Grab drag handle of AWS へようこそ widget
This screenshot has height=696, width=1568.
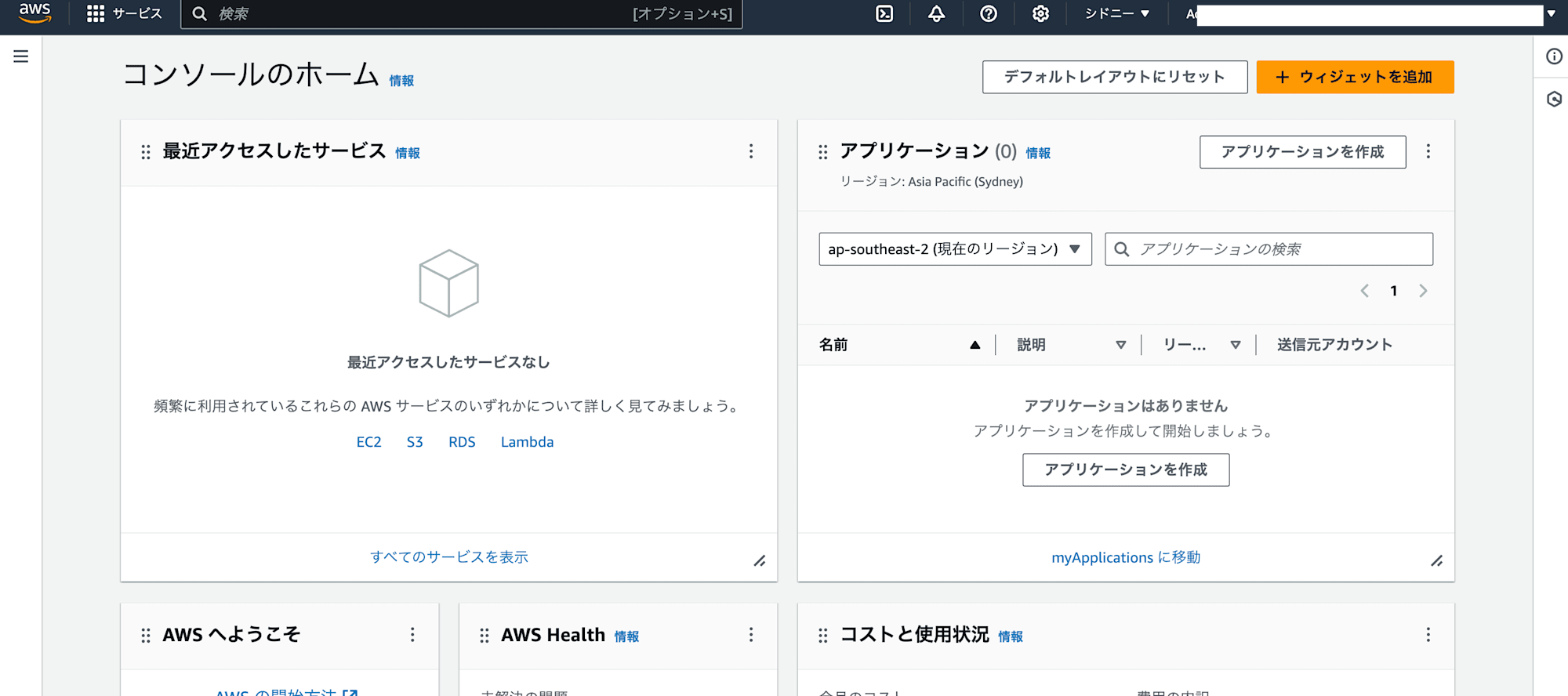[x=146, y=636]
